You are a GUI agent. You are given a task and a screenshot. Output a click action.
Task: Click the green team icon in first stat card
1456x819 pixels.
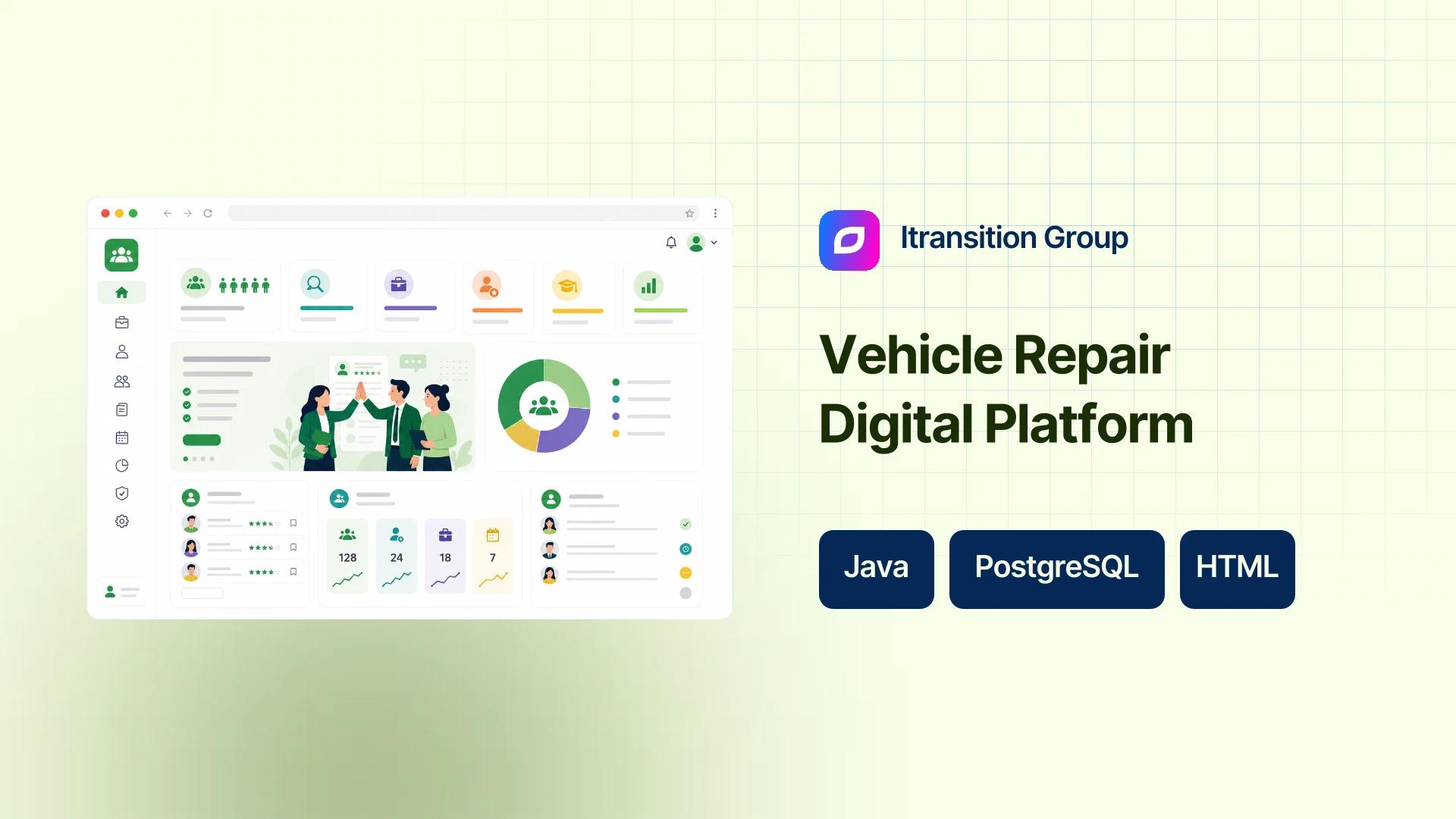point(196,283)
